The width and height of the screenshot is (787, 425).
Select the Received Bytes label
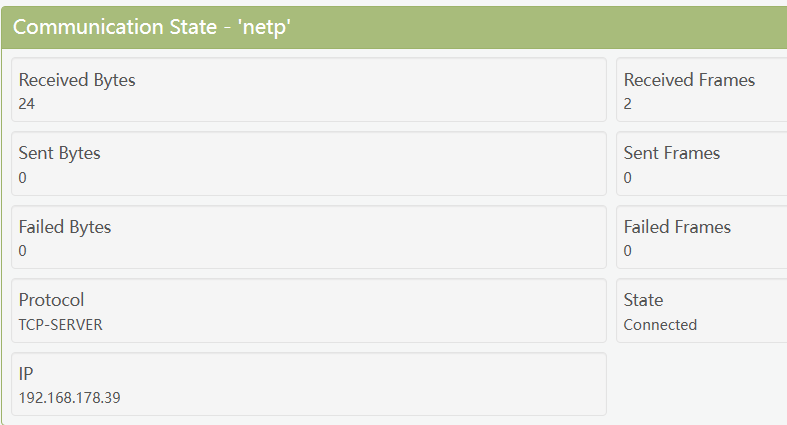pos(77,80)
